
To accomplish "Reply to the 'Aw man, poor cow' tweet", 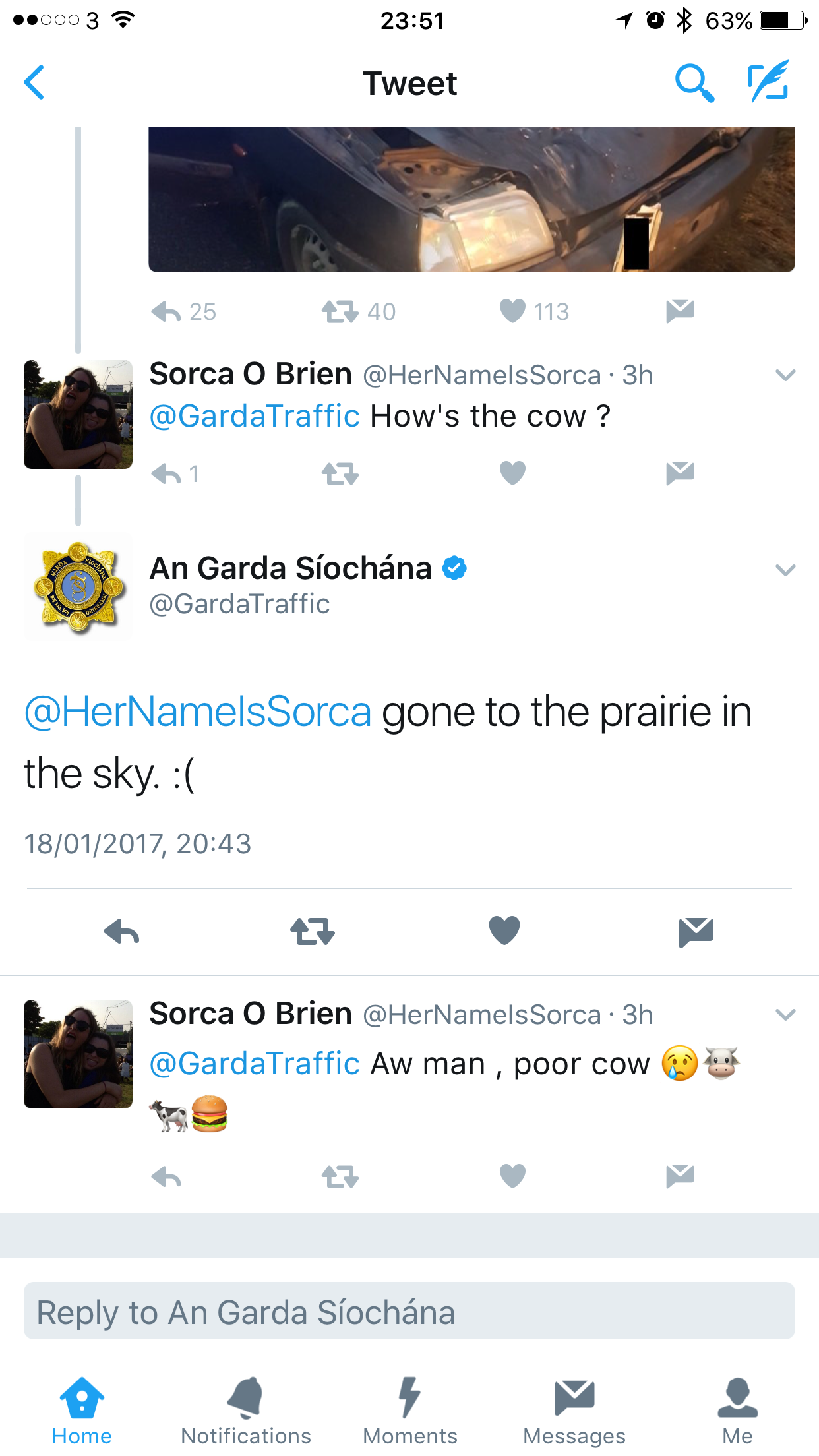I will [x=166, y=1176].
